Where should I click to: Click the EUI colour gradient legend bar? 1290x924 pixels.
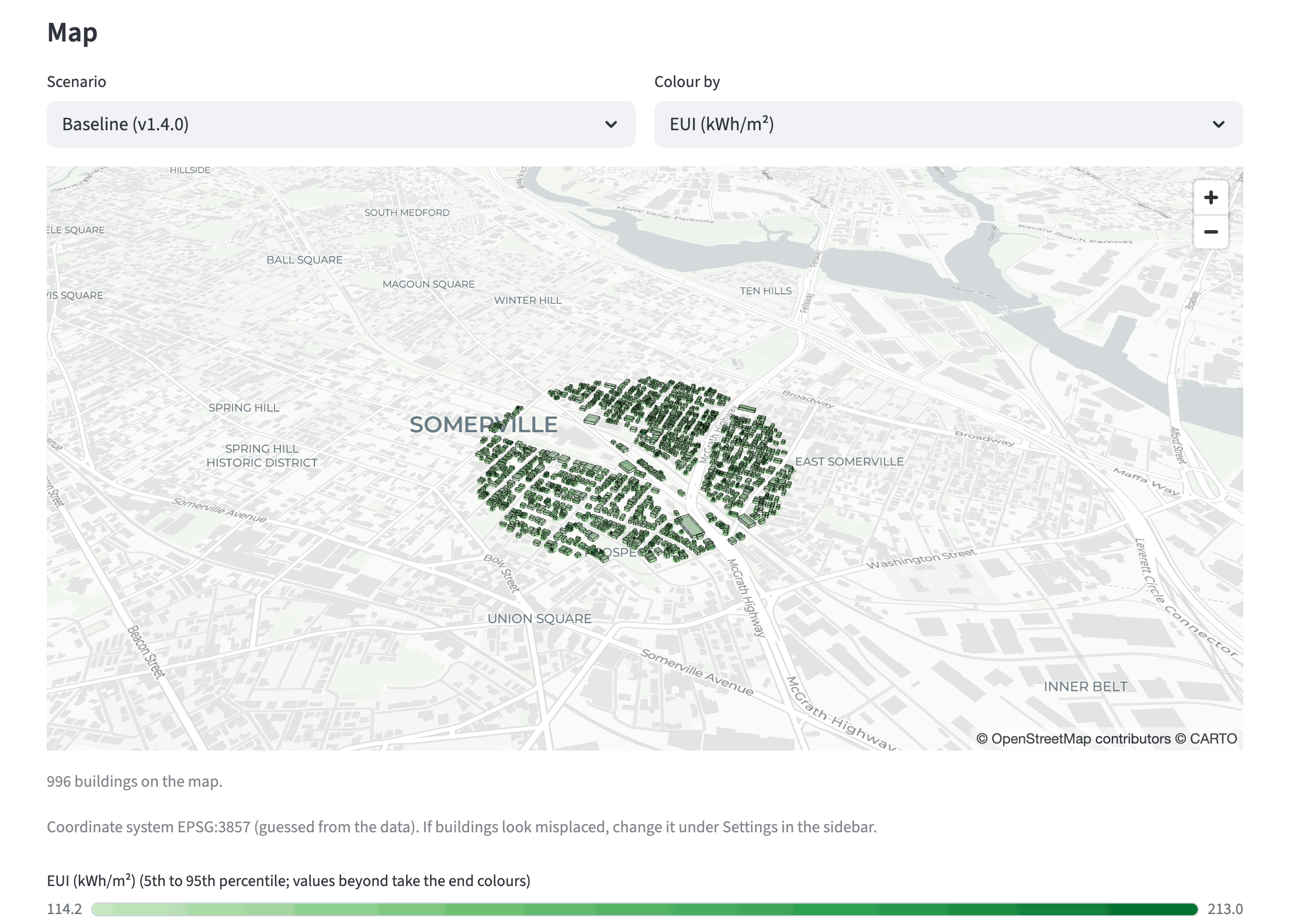[x=644, y=909]
